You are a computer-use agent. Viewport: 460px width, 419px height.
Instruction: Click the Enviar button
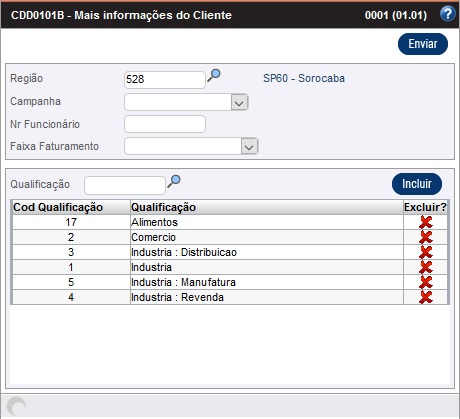click(x=423, y=44)
